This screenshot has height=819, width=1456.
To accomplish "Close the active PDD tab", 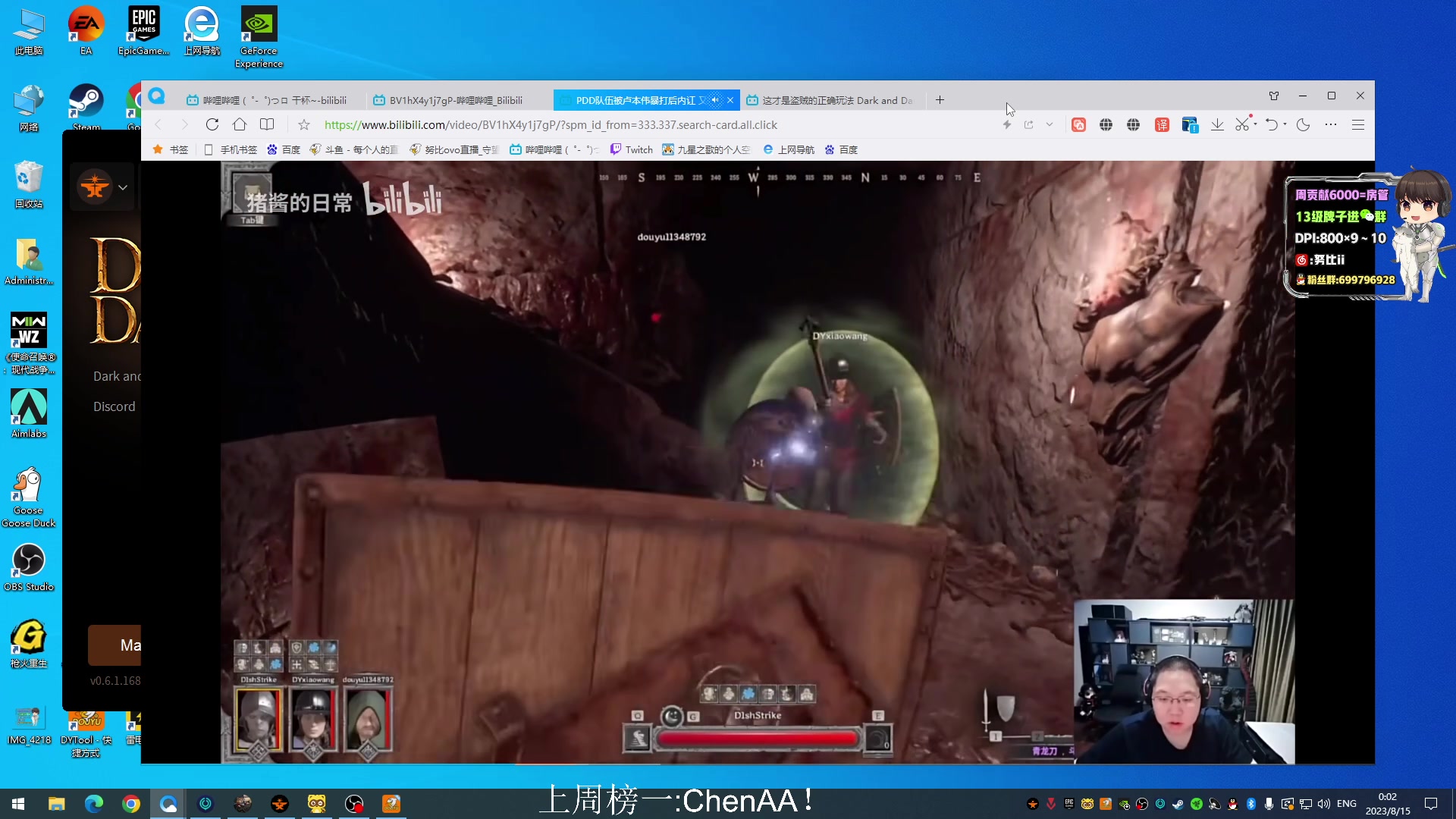I will [x=730, y=100].
